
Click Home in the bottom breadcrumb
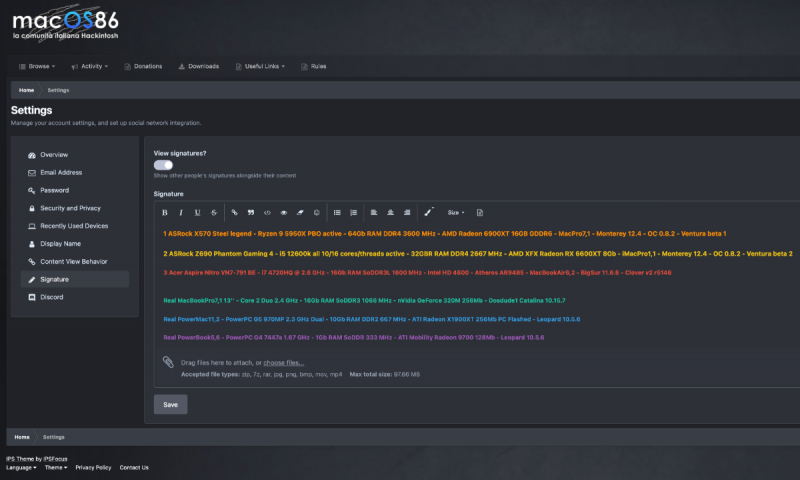(x=22, y=437)
